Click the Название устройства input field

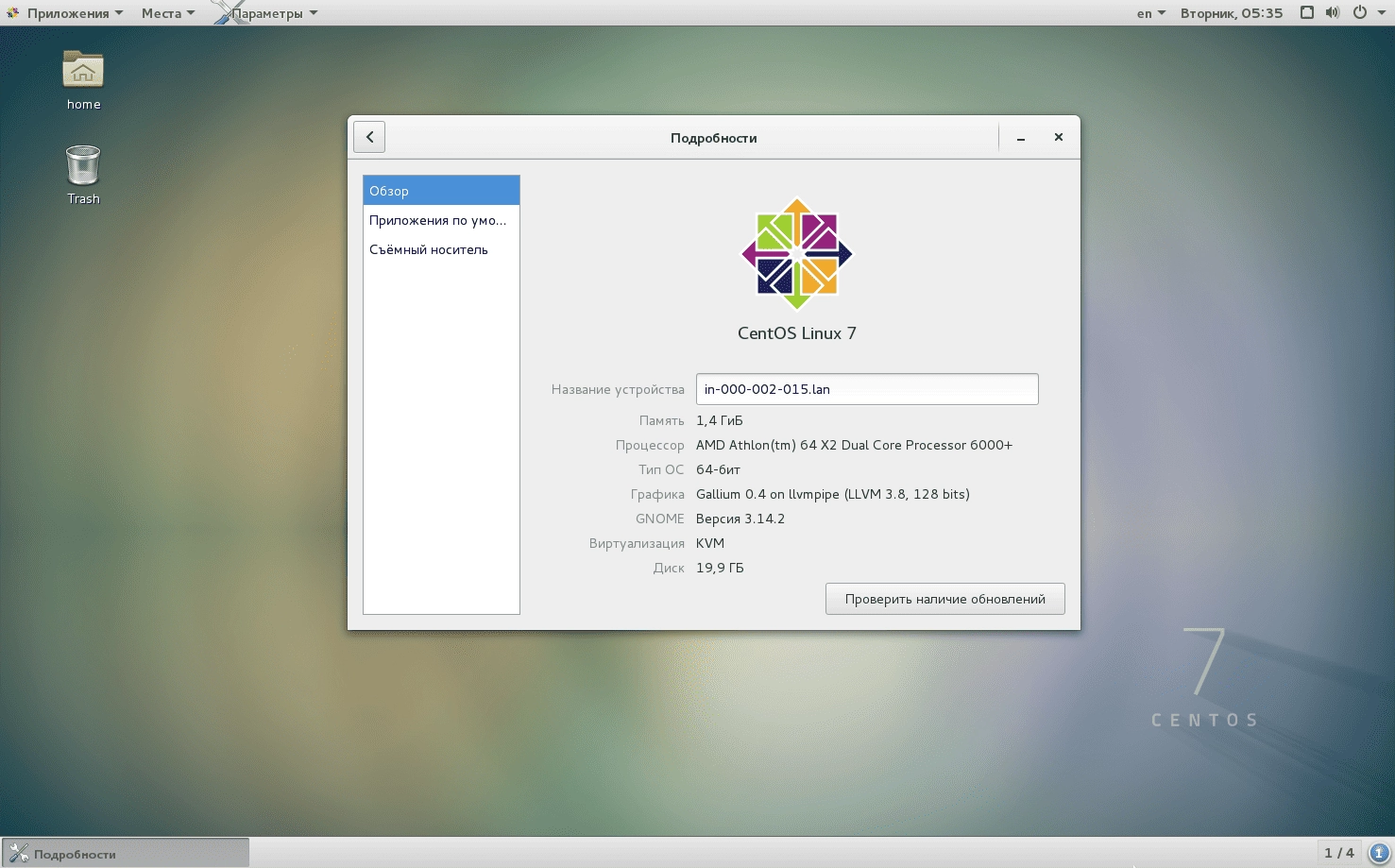pos(867,389)
